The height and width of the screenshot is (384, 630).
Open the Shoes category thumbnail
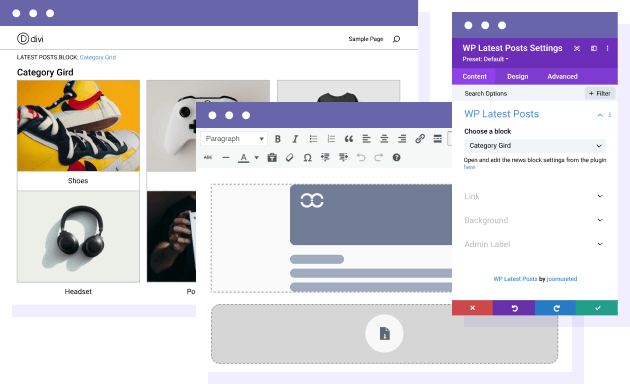coord(78,126)
